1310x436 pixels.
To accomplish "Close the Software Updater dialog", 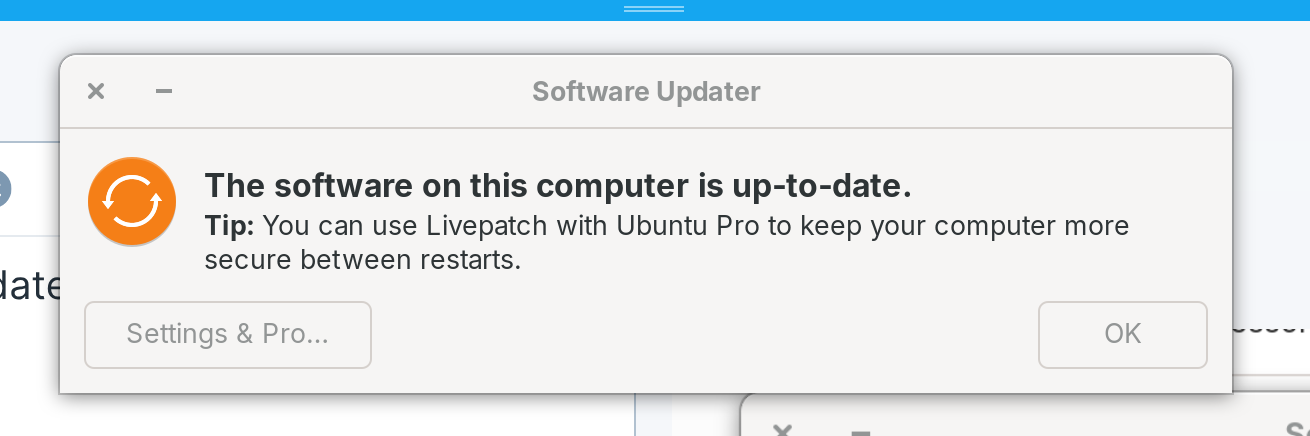I will (96, 92).
